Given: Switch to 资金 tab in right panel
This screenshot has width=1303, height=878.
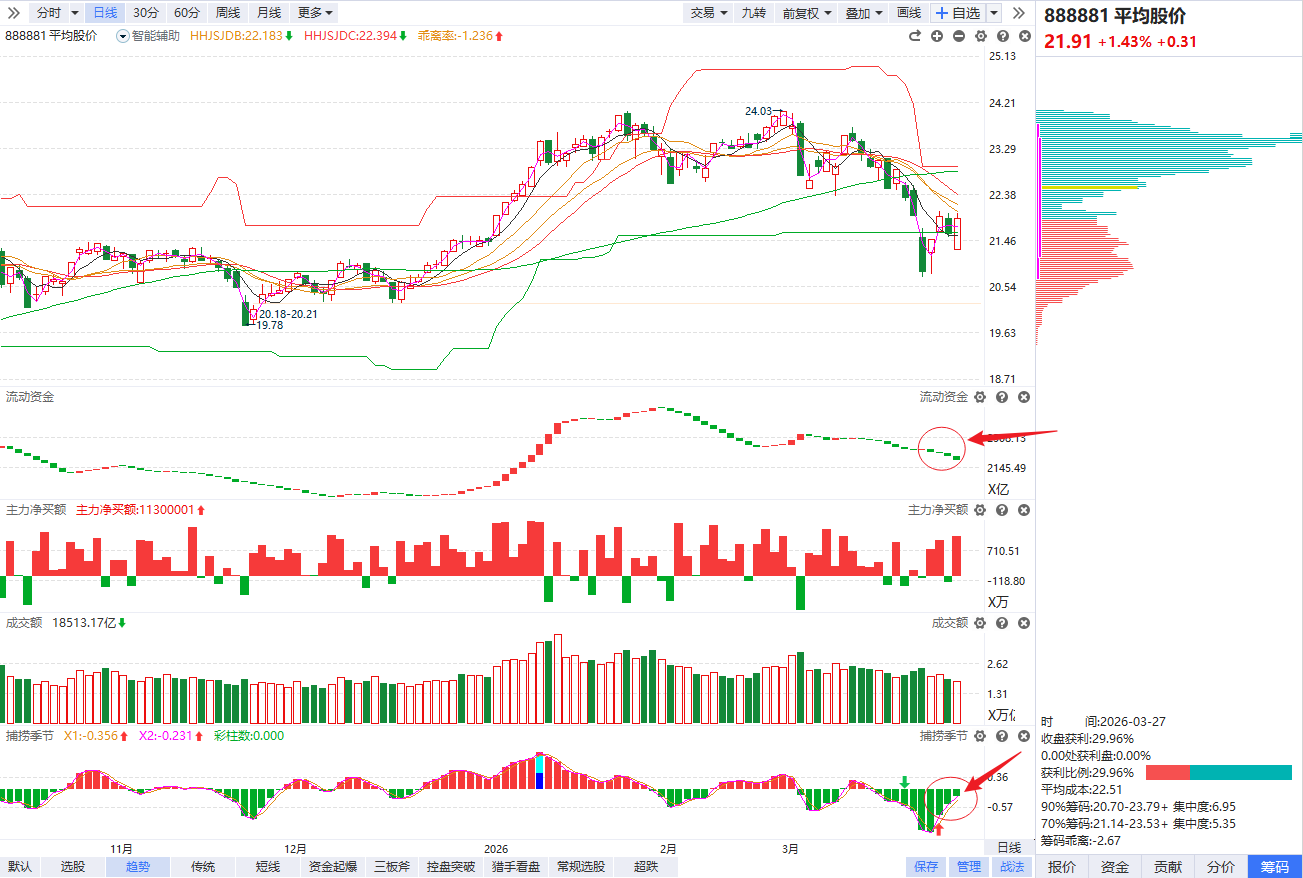Looking at the screenshot, I should tap(1115, 867).
